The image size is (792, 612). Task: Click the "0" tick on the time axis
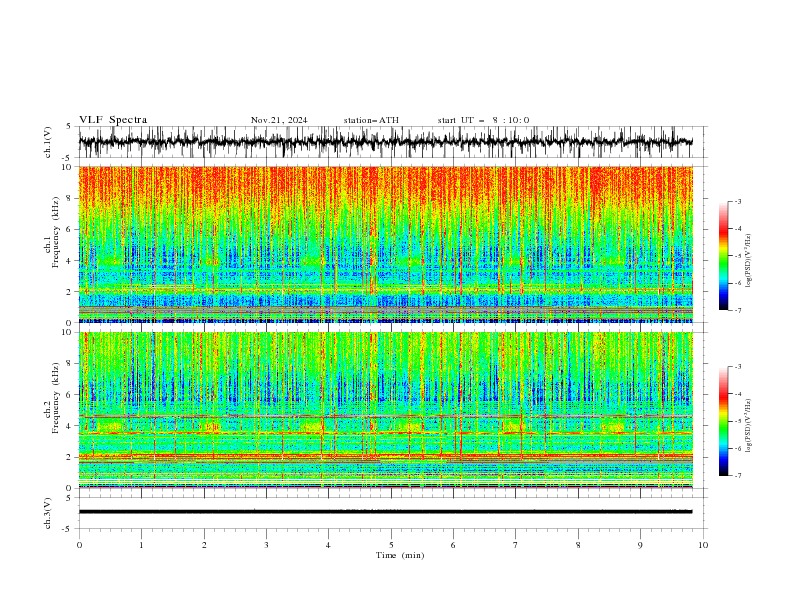pos(79,545)
